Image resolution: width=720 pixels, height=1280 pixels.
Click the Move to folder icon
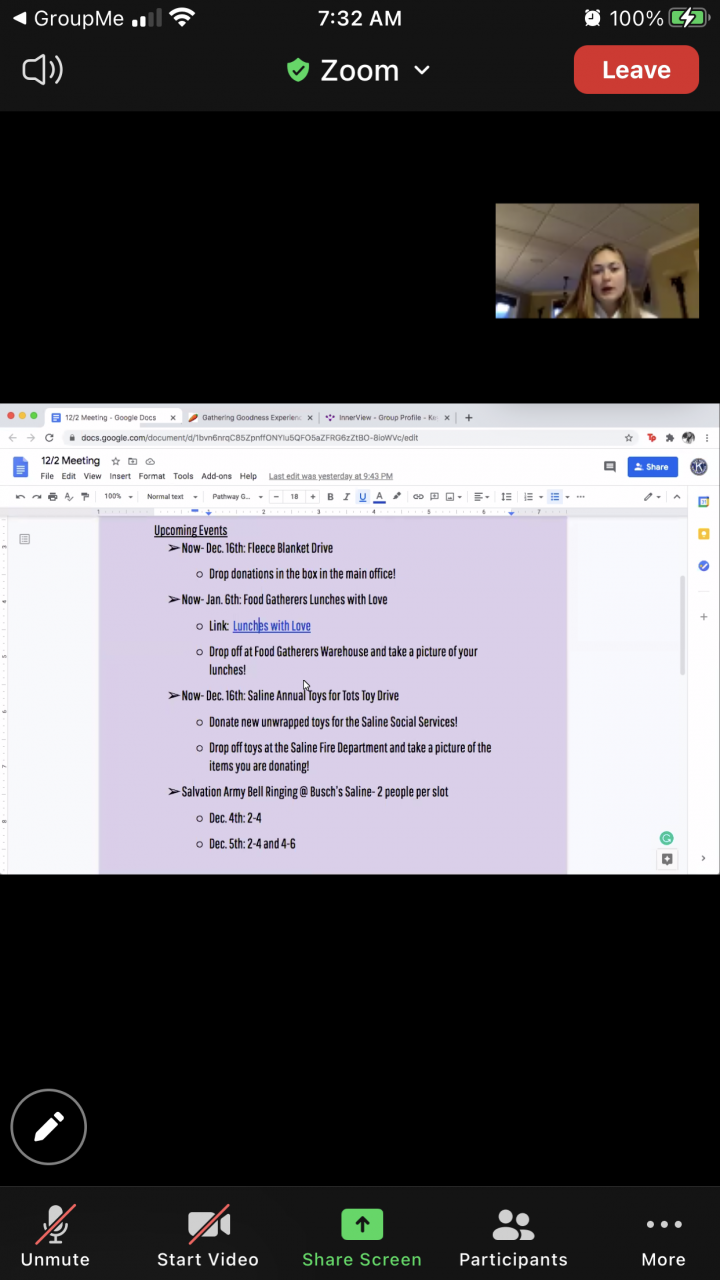point(132,461)
